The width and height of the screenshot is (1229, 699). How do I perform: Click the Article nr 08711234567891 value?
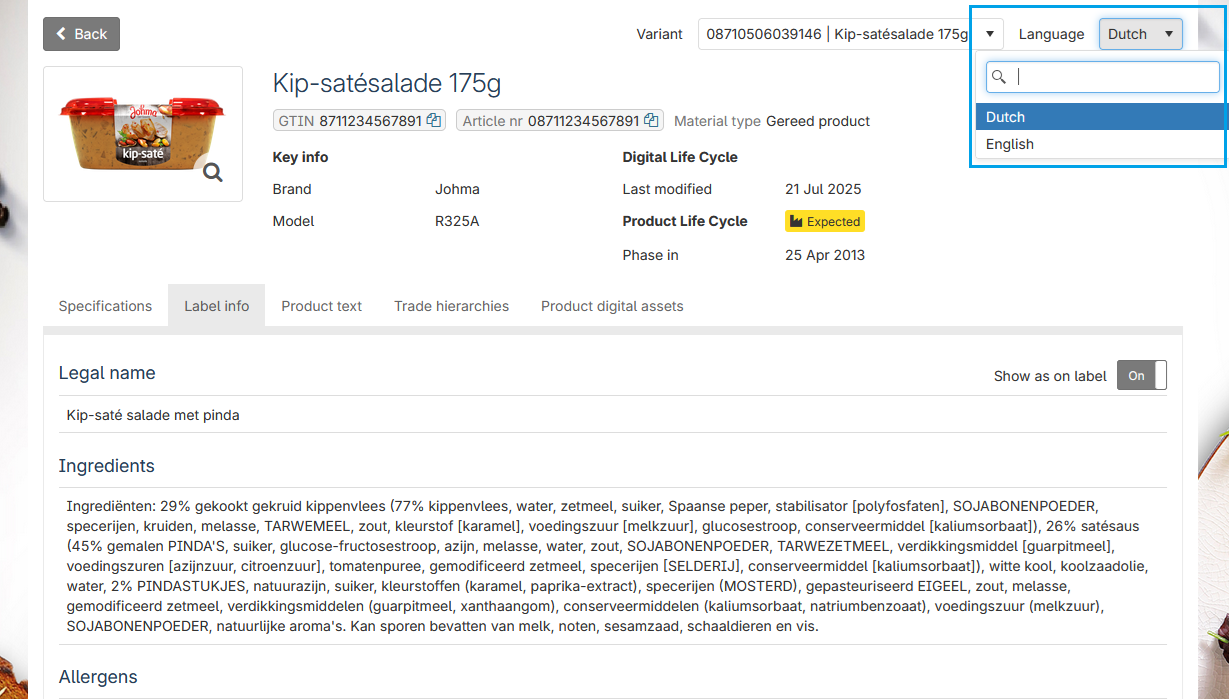[x=583, y=121]
